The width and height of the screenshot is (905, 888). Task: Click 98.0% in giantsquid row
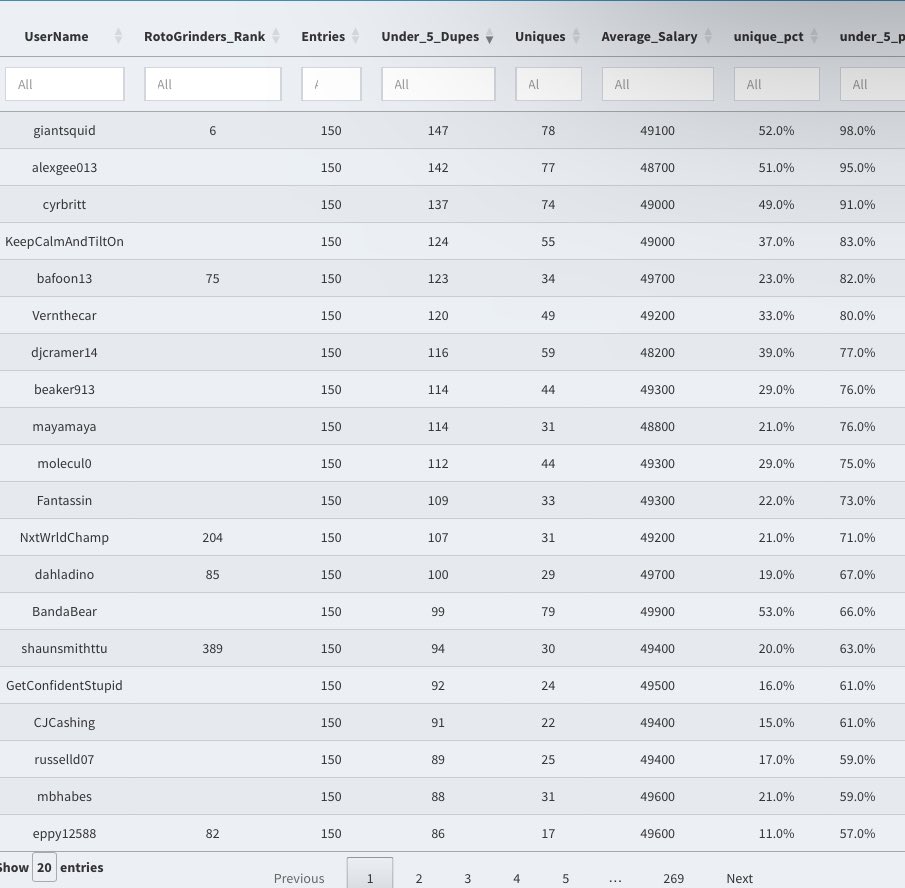(857, 130)
